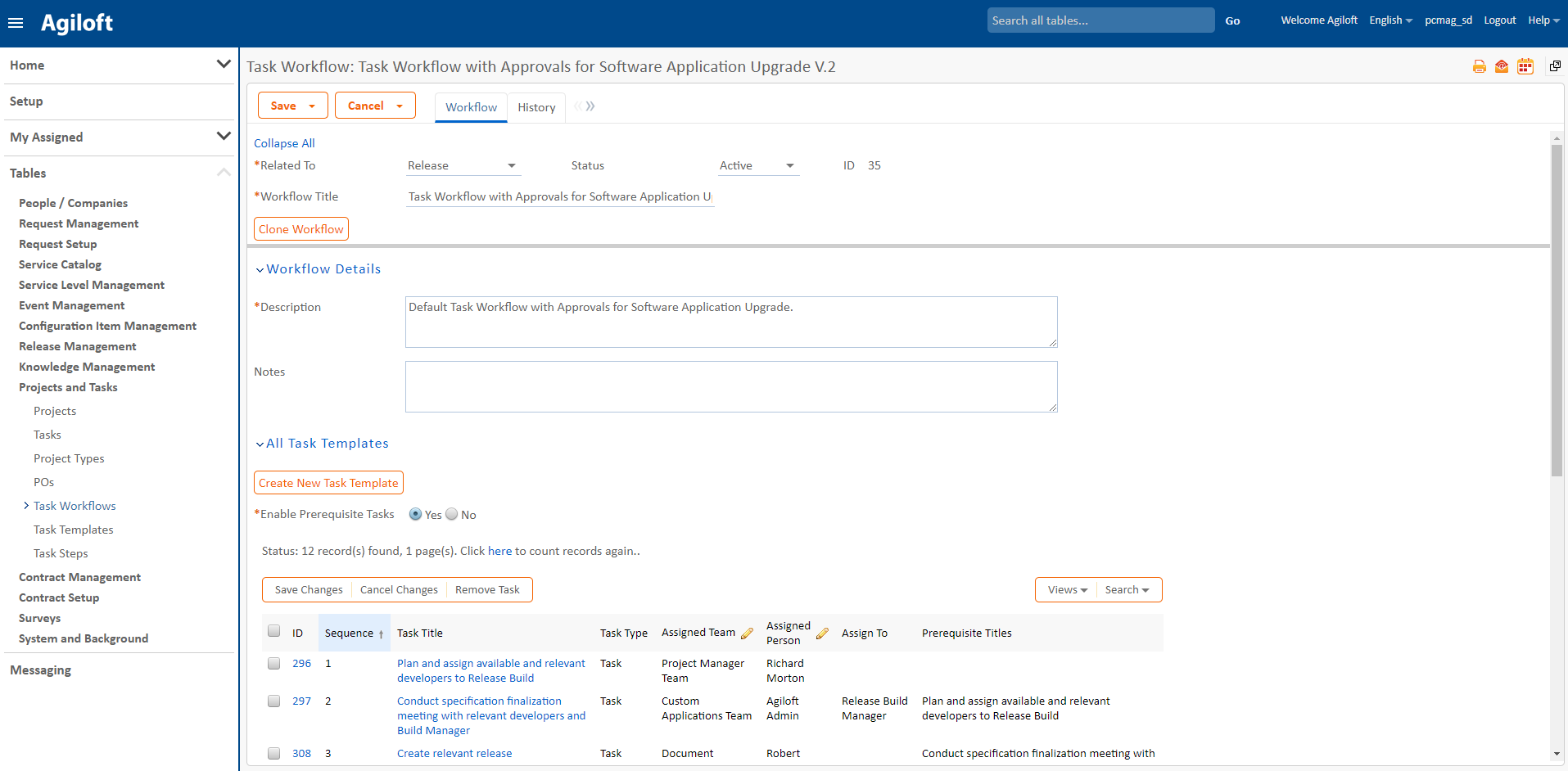Click the Cancel Changes button

(x=399, y=590)
